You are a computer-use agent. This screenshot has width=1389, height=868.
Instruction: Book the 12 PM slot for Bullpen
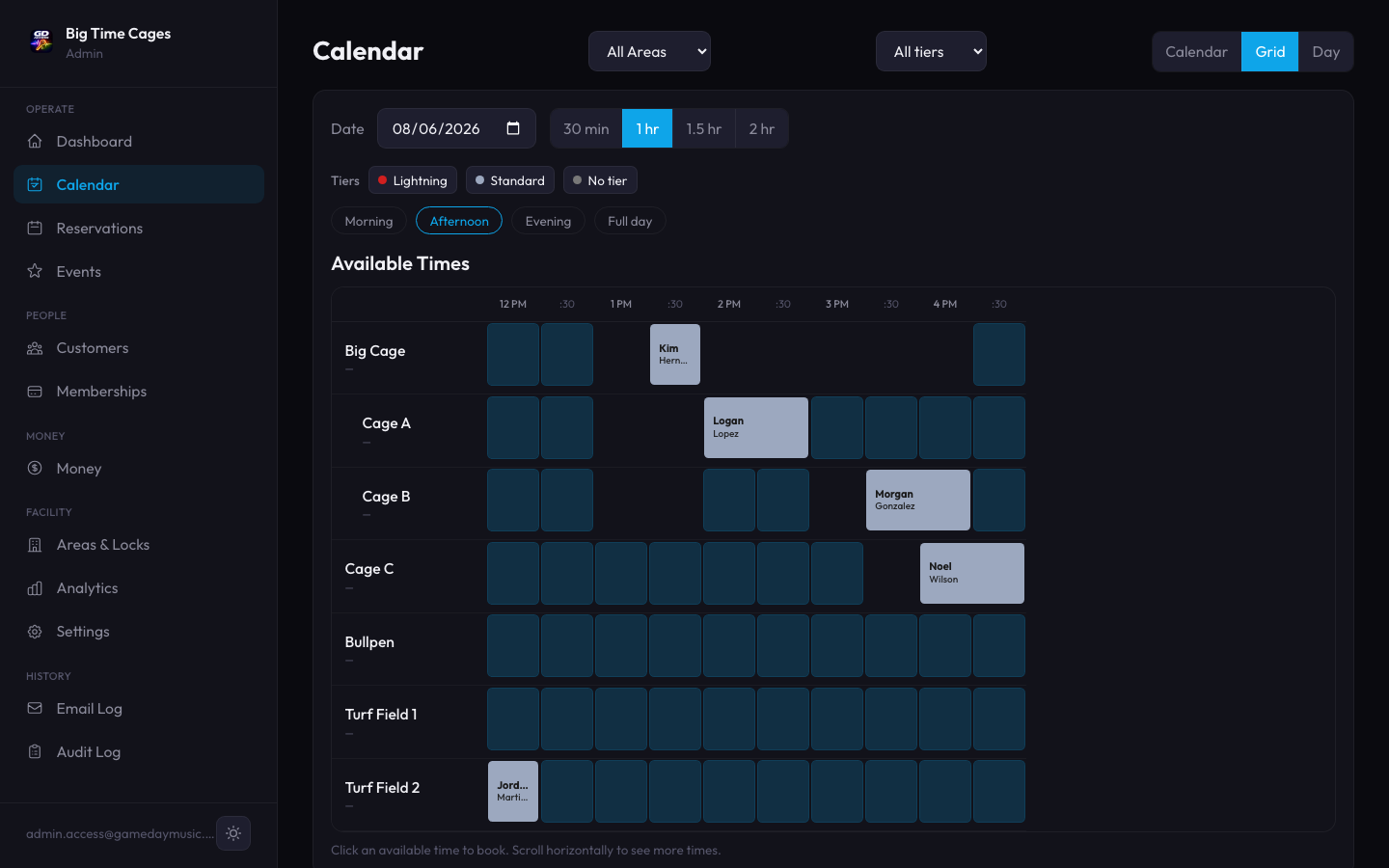513,645
